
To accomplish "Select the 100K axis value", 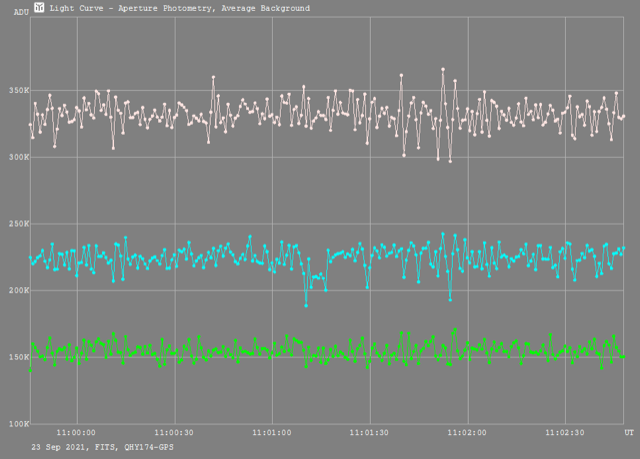I will tap(19, 424).
